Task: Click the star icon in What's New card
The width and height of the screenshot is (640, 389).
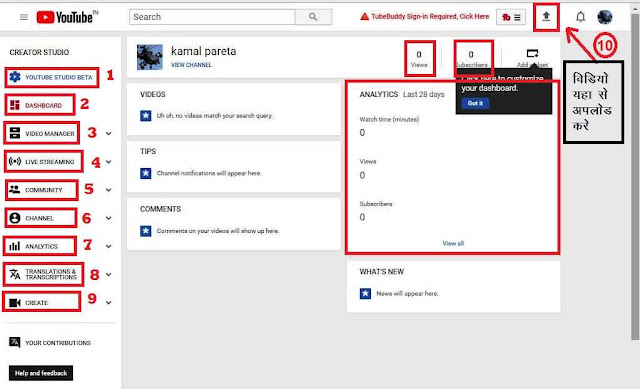Action: 365,293
